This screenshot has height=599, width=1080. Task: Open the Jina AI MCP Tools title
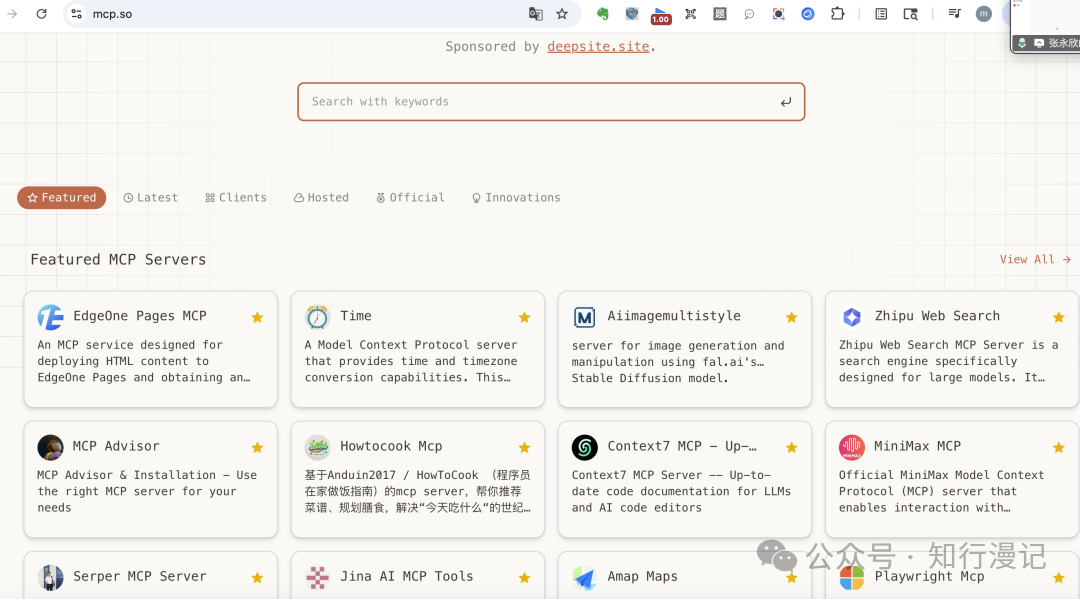[x=406, y=576]
